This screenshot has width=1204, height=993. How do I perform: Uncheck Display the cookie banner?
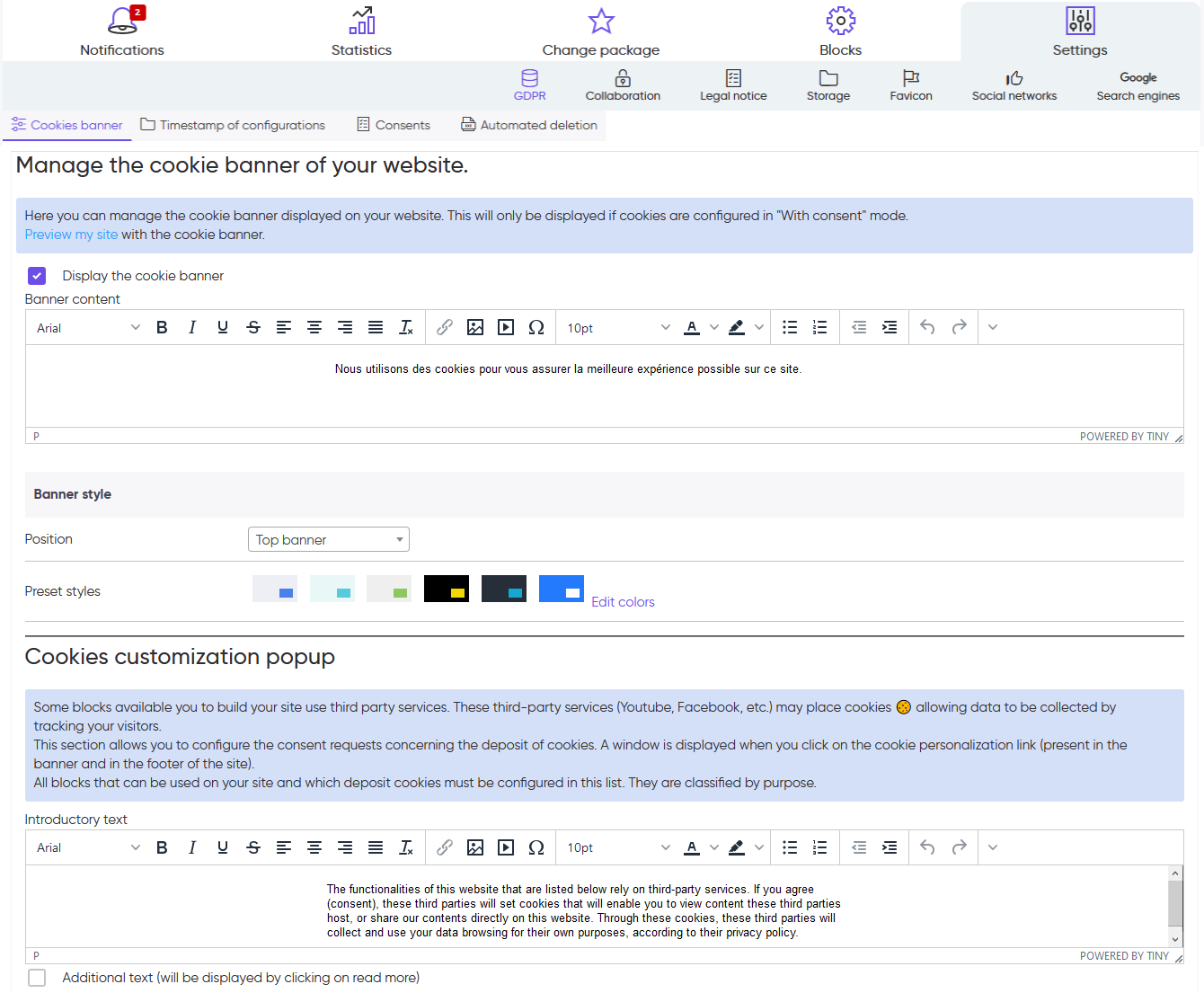tap(37, 276)
